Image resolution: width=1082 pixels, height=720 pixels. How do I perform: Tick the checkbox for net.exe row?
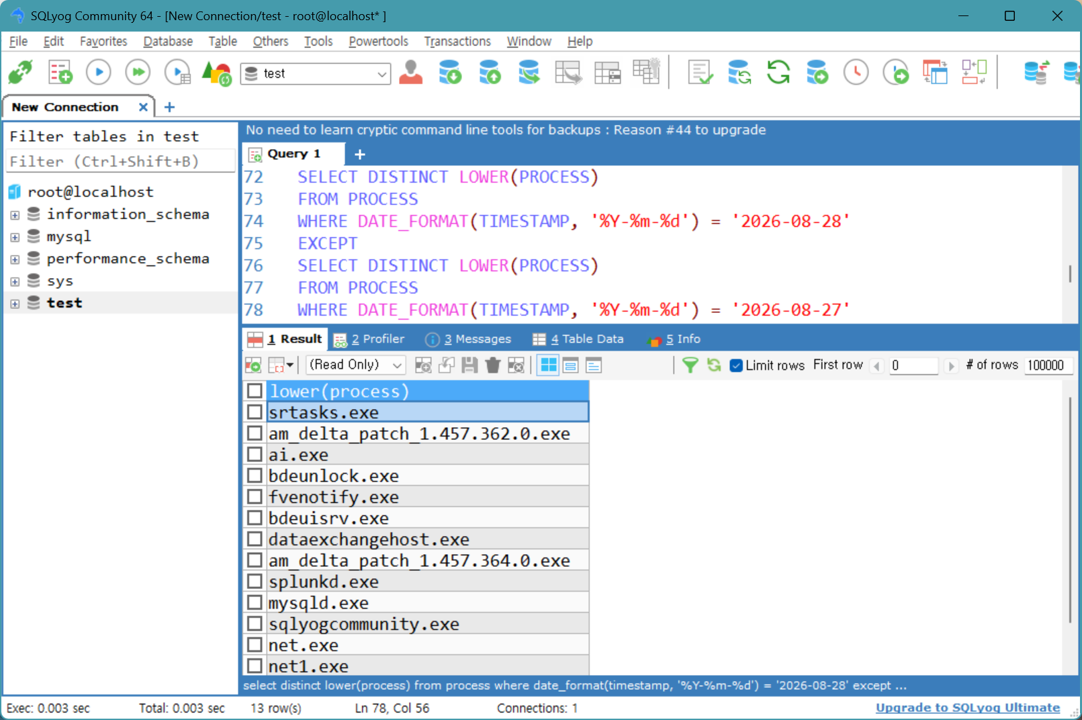coord(255,645)
